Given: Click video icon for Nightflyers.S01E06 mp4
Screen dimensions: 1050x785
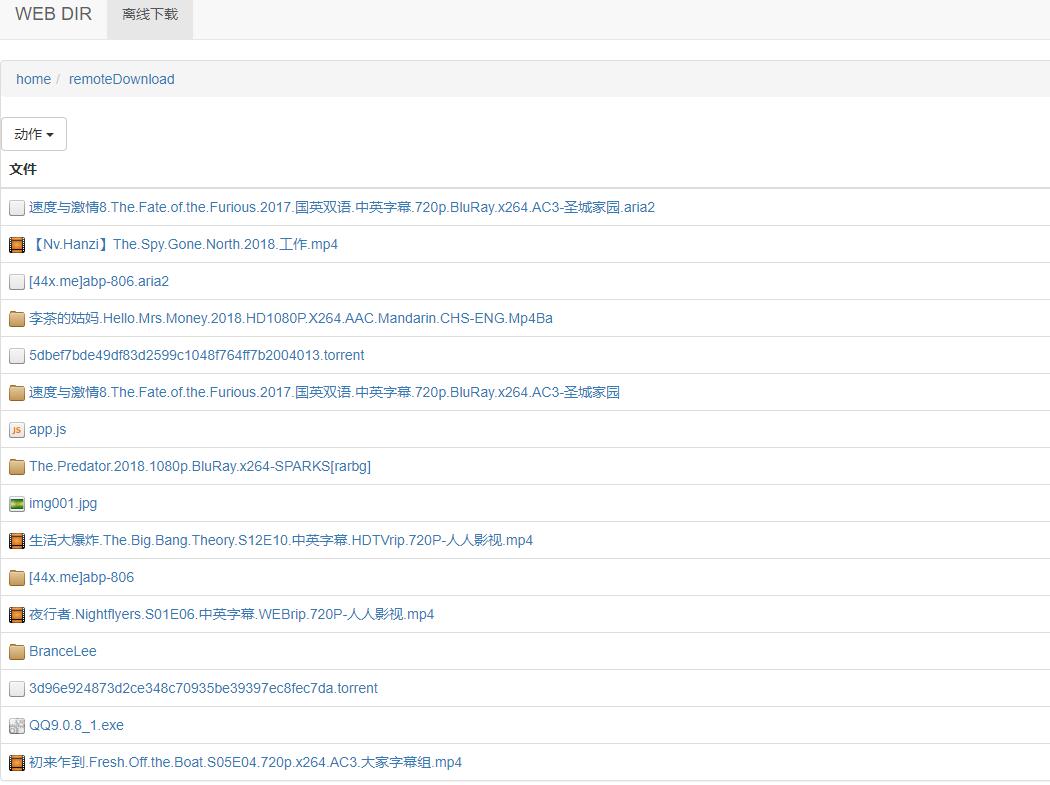Looking at the screenshot, I should 17,615.
